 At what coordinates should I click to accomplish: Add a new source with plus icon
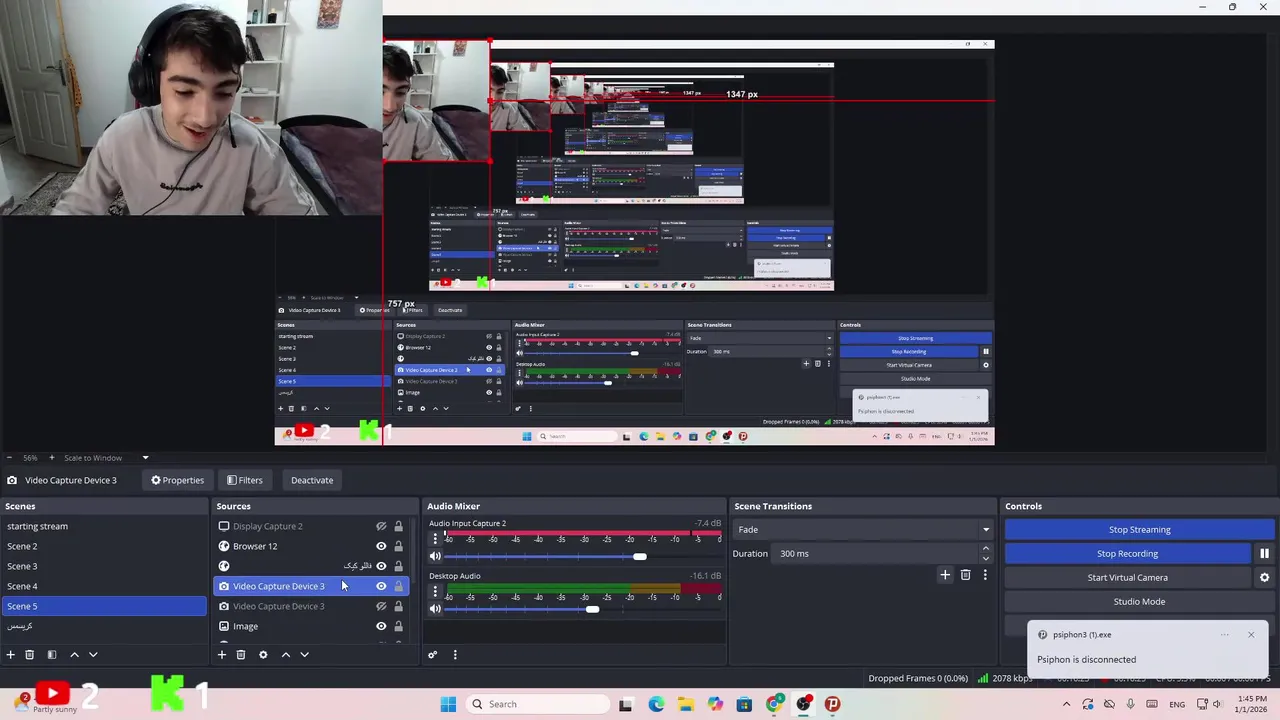(222, 655)
